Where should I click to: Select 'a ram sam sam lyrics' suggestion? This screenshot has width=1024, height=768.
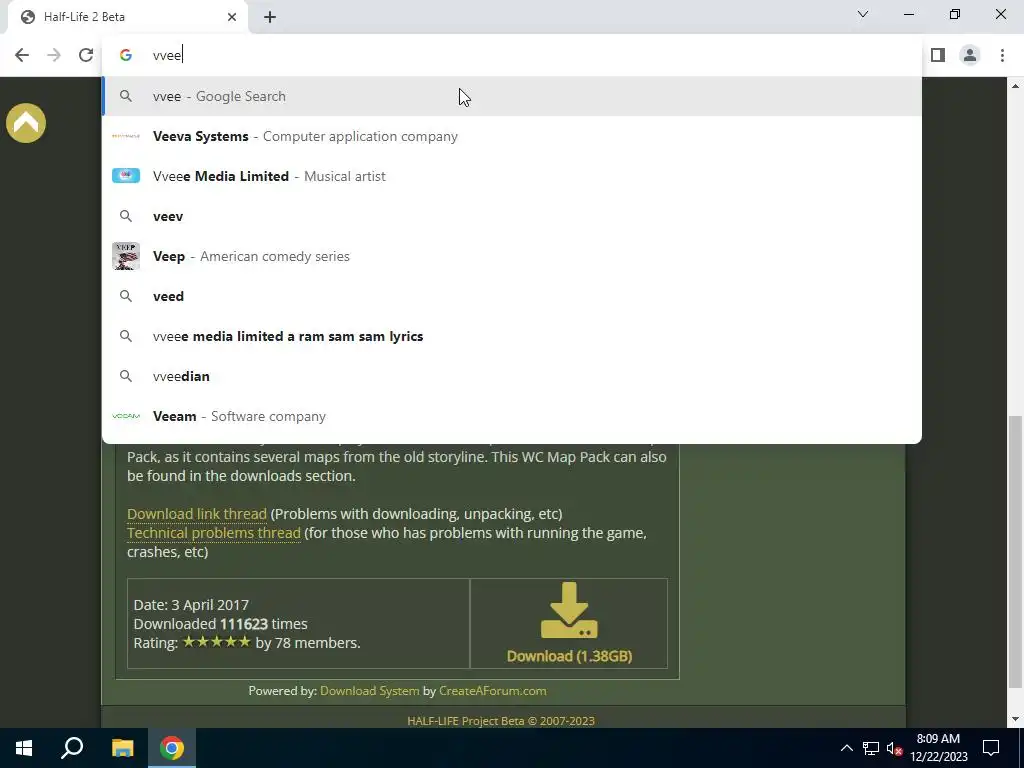[512, 336]
